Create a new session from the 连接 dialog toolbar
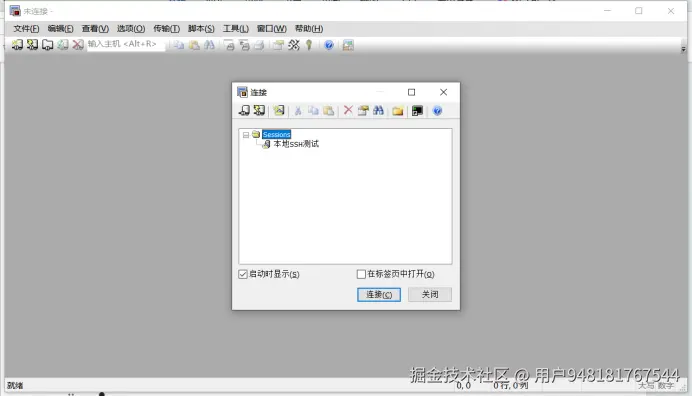The width and height of the screenshot is (692, 397). coord(279,110)
